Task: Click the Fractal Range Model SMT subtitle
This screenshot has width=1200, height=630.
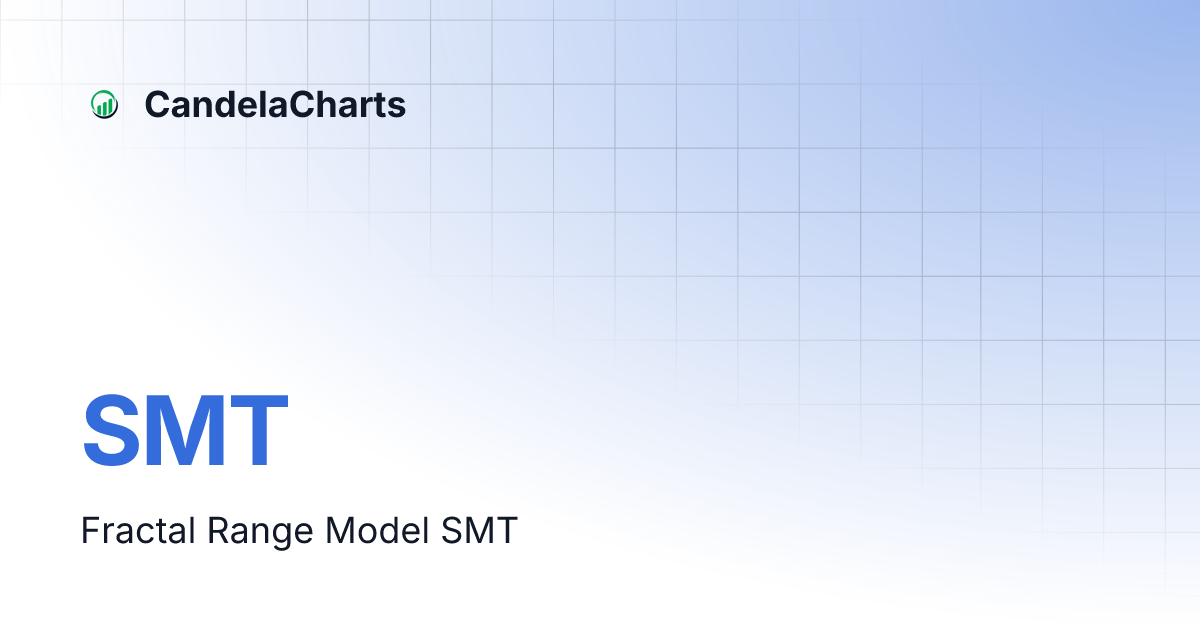Action: click(x=299, y=531)
